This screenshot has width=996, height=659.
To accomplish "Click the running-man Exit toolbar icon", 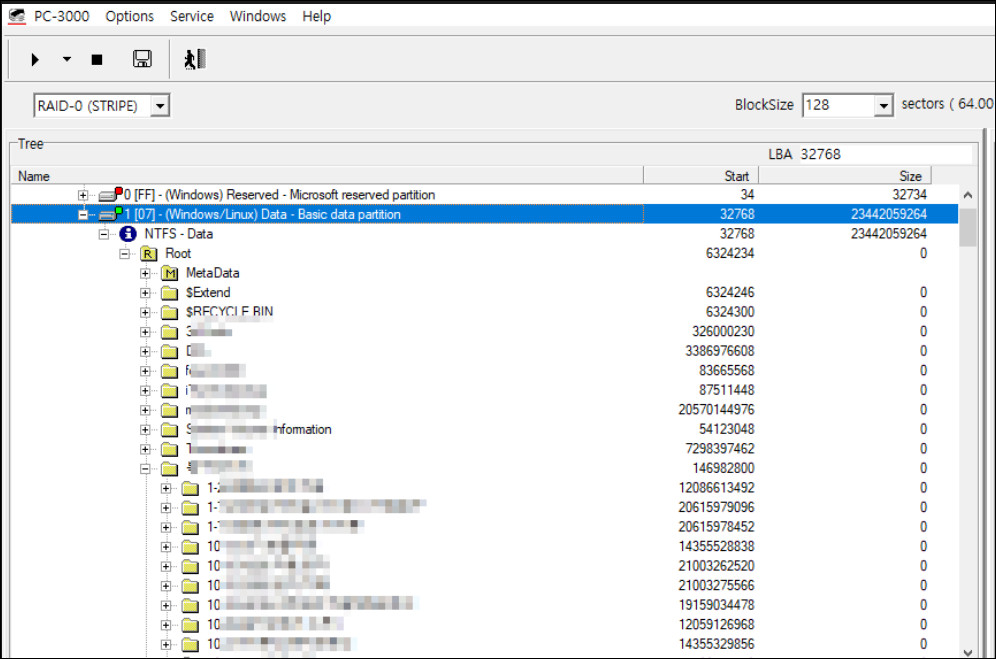I will click(194, 59).
